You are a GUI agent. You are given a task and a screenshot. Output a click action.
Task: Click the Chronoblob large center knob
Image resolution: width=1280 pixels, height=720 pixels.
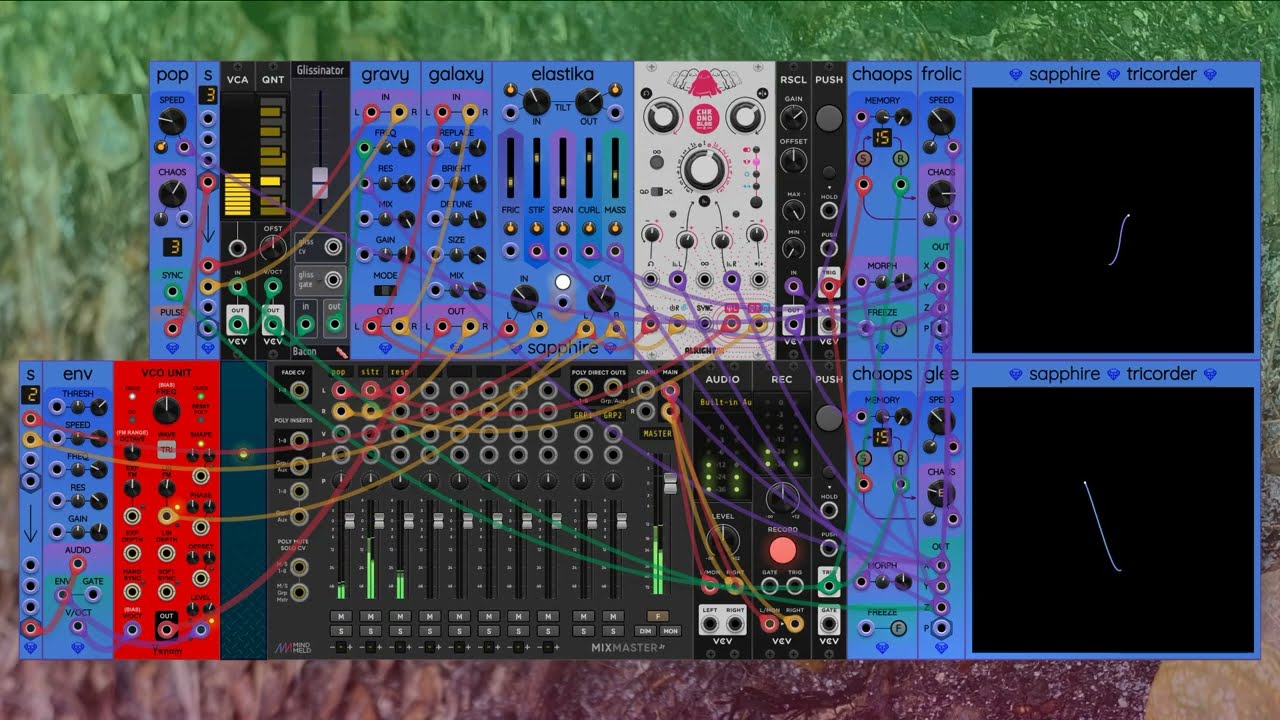[x=704, y=170]
